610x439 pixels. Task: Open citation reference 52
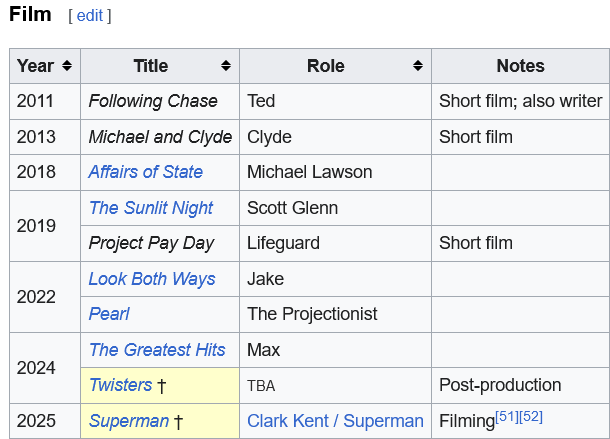click(x=531, y=416)
